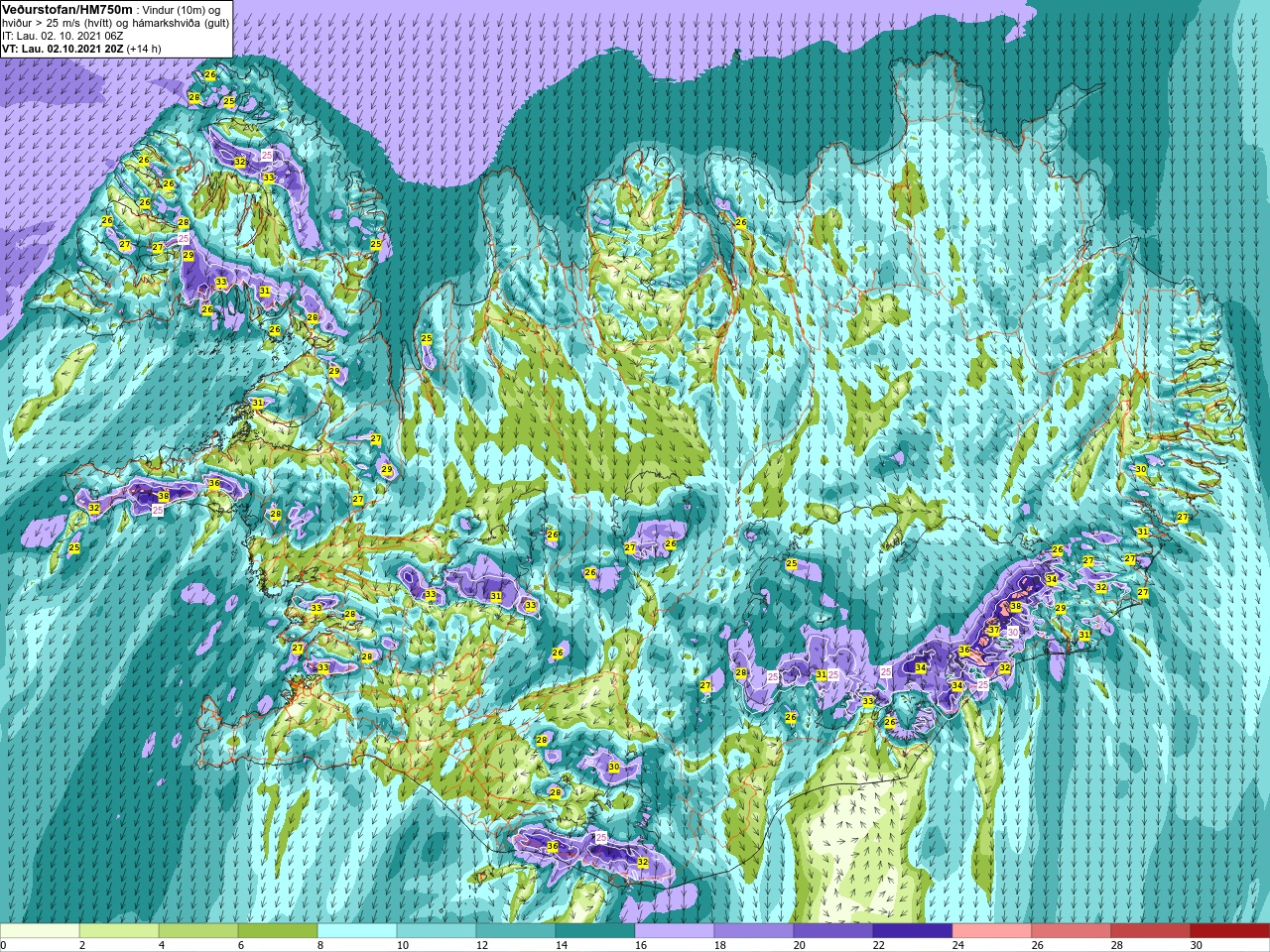Choose the 12–14 m/s teal legend swatch
This screenshot has height=952, width=1270.
pyautogui.click(x=516, y=931)
